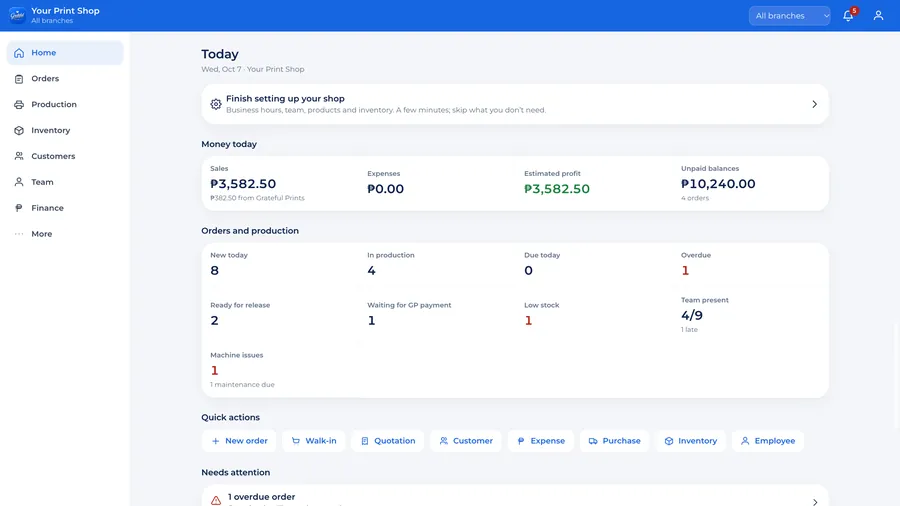The height and width of the screenshot is (506, 900).
Task: Click the Expenses ₱0.00 figure
Action: (x=385, y=189)
